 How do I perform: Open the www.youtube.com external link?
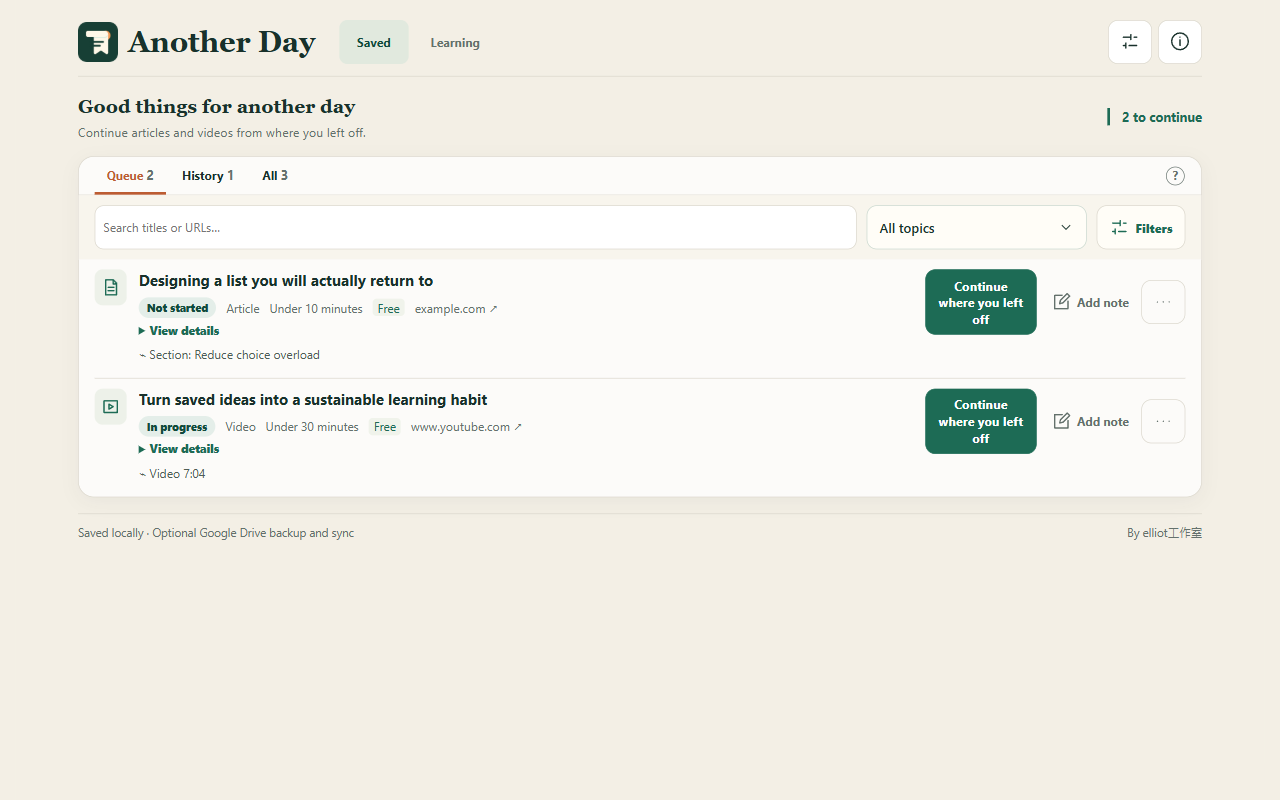(x=466, y=427)
